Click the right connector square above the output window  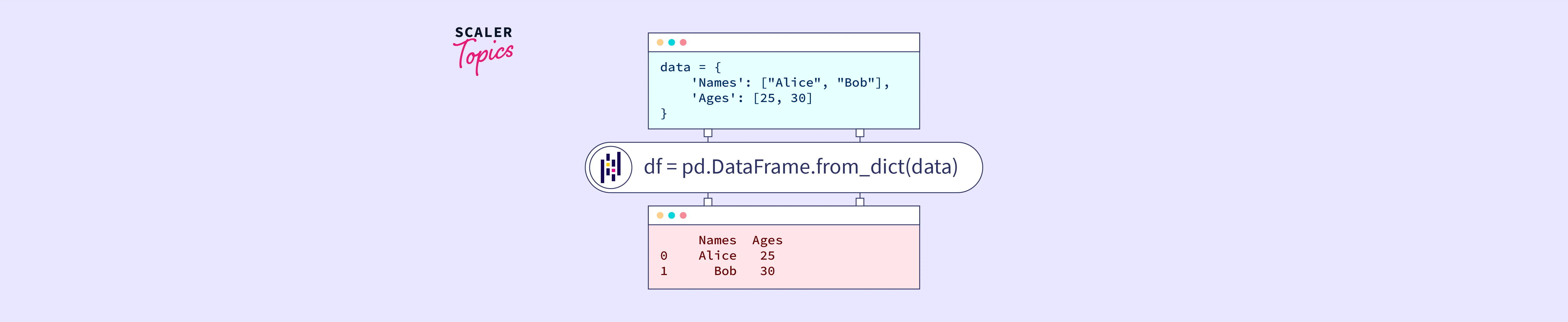coord(860,202)
